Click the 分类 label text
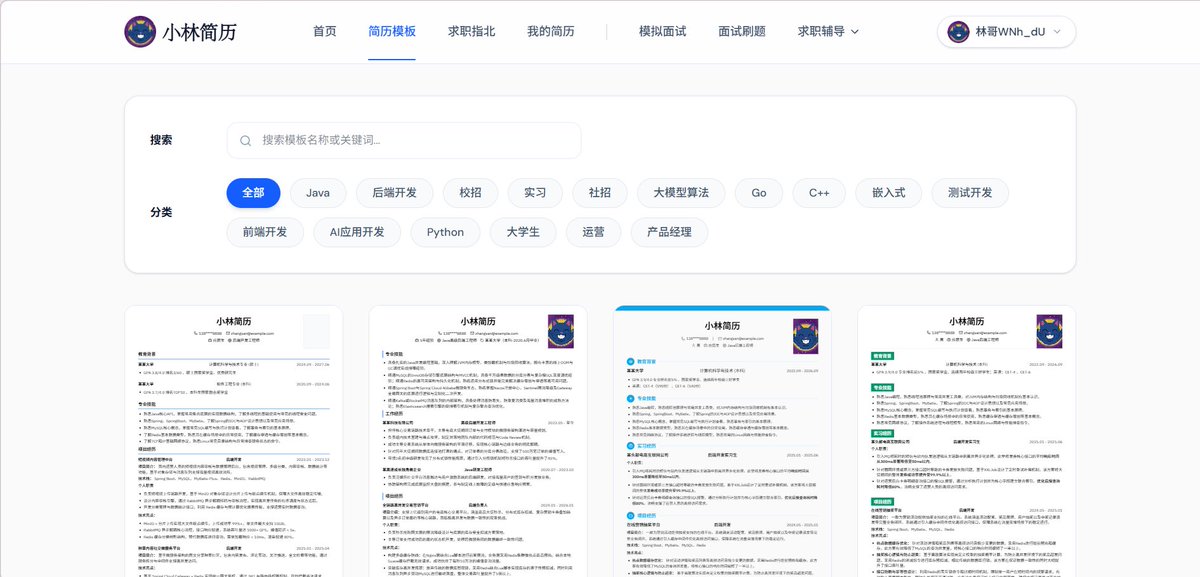The height and width of the screenshot is (577, 1200). pos(161,212)
